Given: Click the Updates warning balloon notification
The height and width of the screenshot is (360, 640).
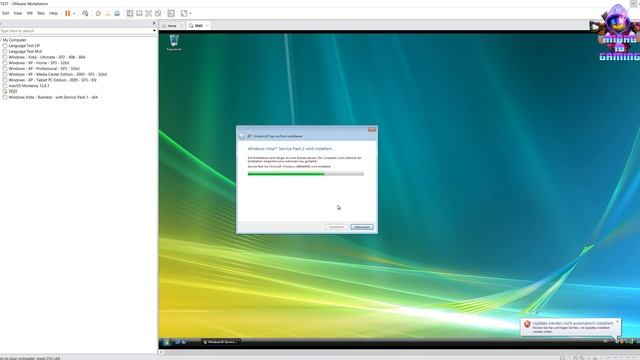Looking at the screenshot, I should coord(572,327).
